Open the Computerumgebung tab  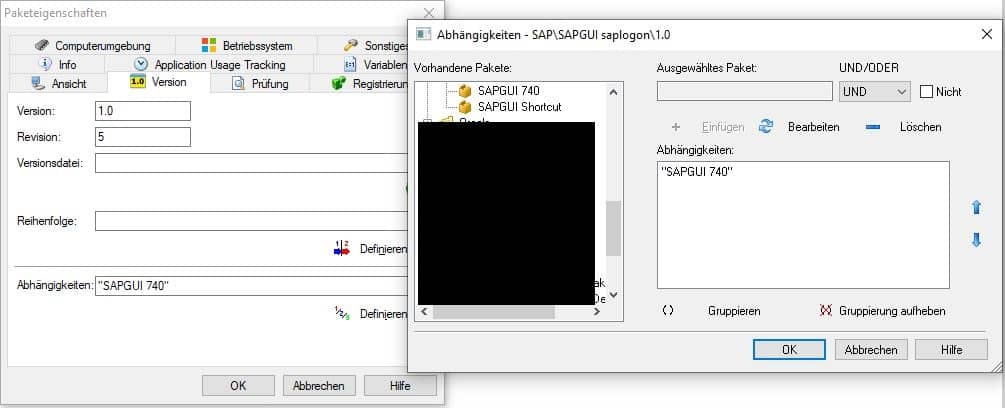point(92,45)
